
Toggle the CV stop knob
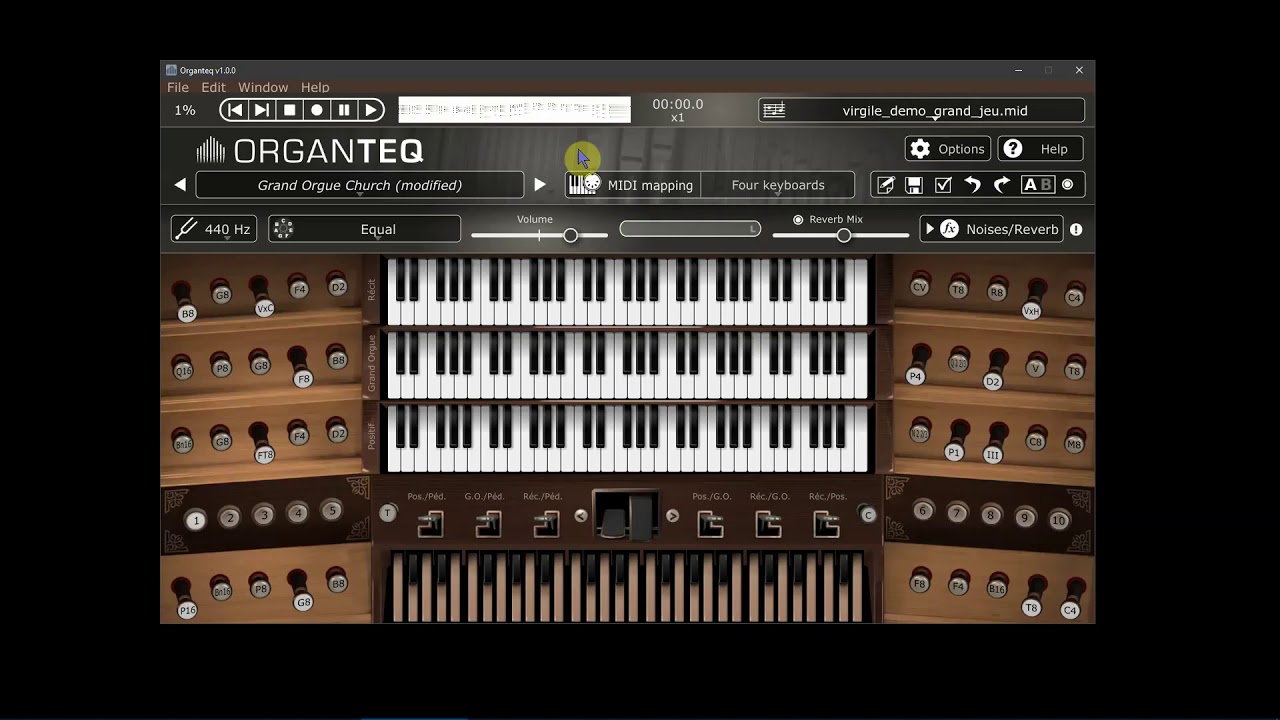(x=920, y=287)
